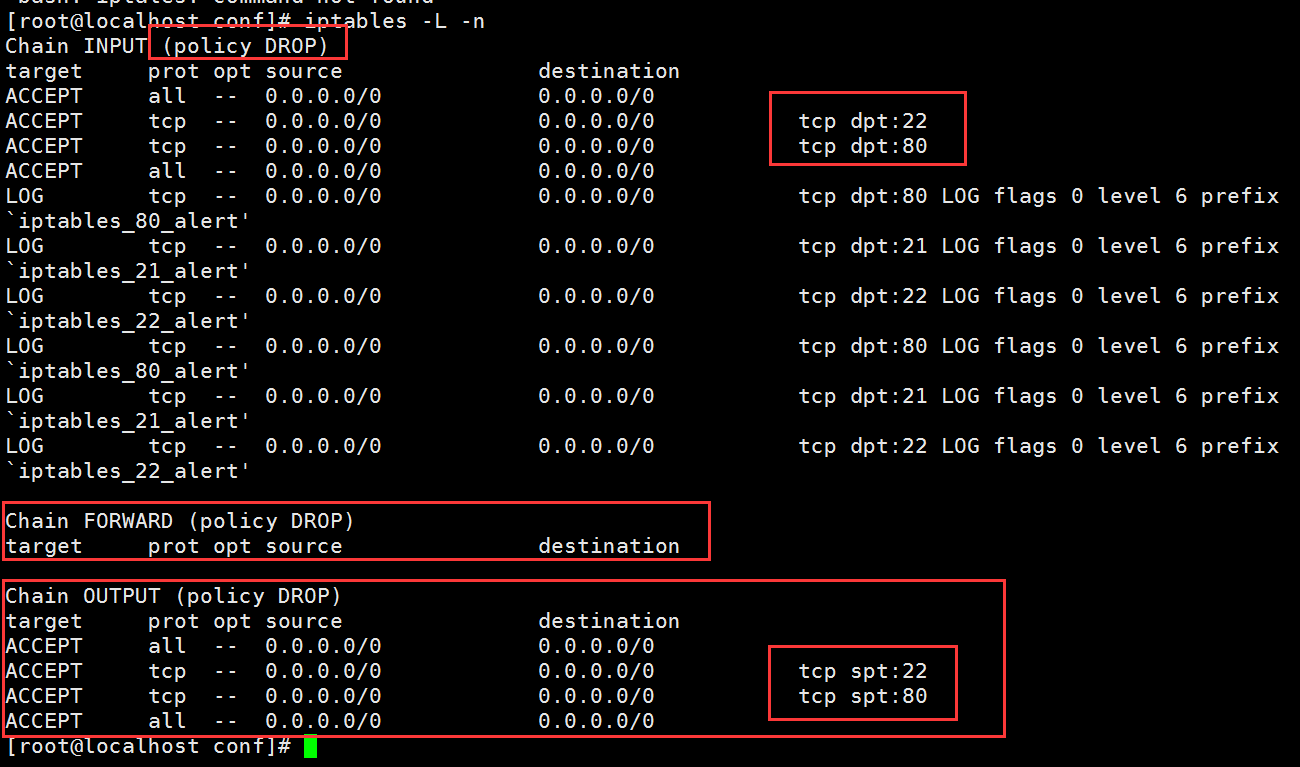Click '(policy DROP)' on the INPUT chain line

[x=250, y=46]
